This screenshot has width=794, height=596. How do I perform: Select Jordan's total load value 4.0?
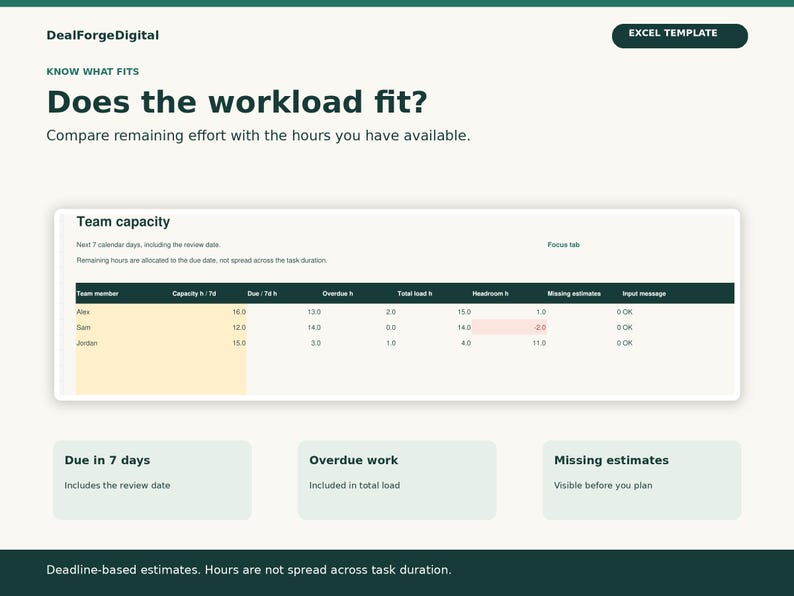pos(466,343)
